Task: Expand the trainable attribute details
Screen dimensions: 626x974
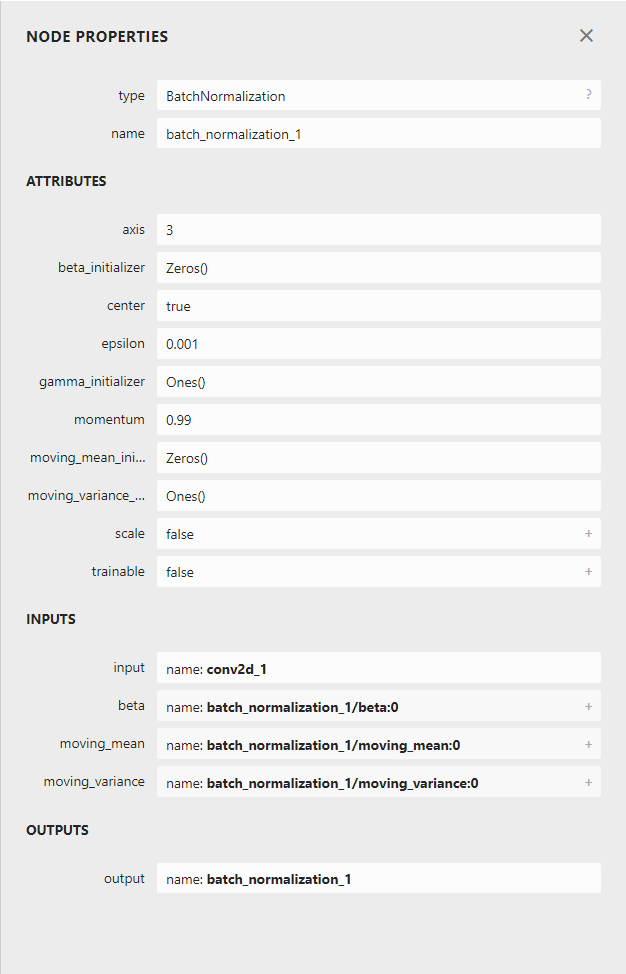Action: [590, 571]
